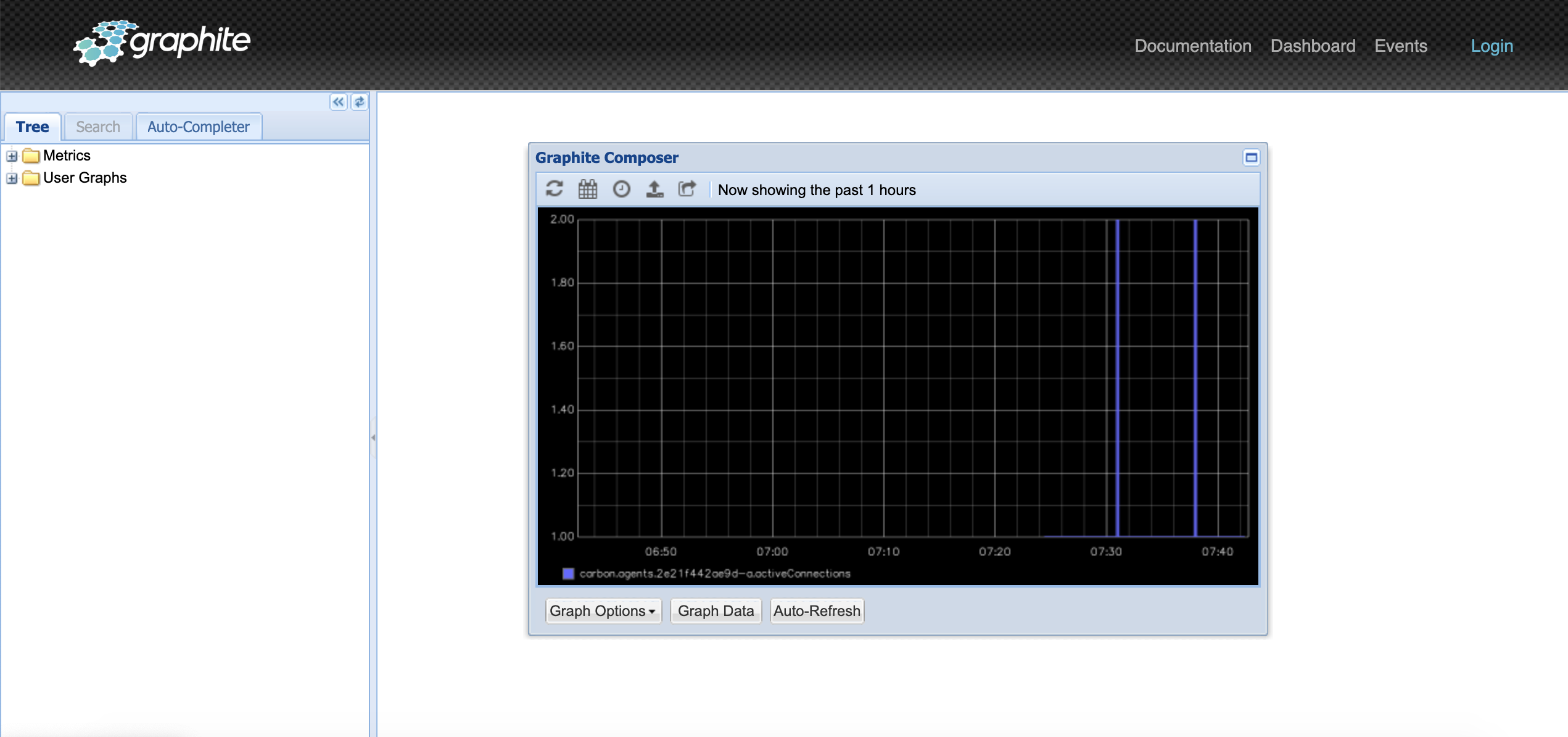Open the calendar date range picker

588,189
